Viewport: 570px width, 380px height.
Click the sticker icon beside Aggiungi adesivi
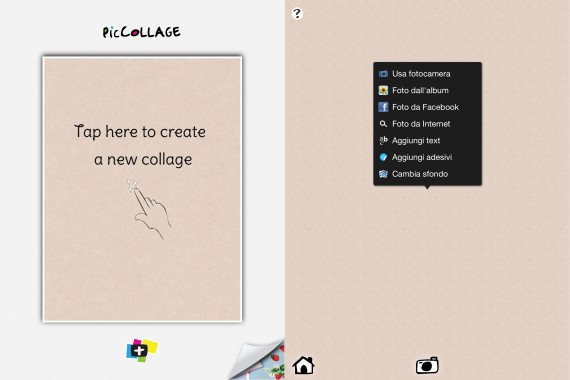[x=383, y=157]
